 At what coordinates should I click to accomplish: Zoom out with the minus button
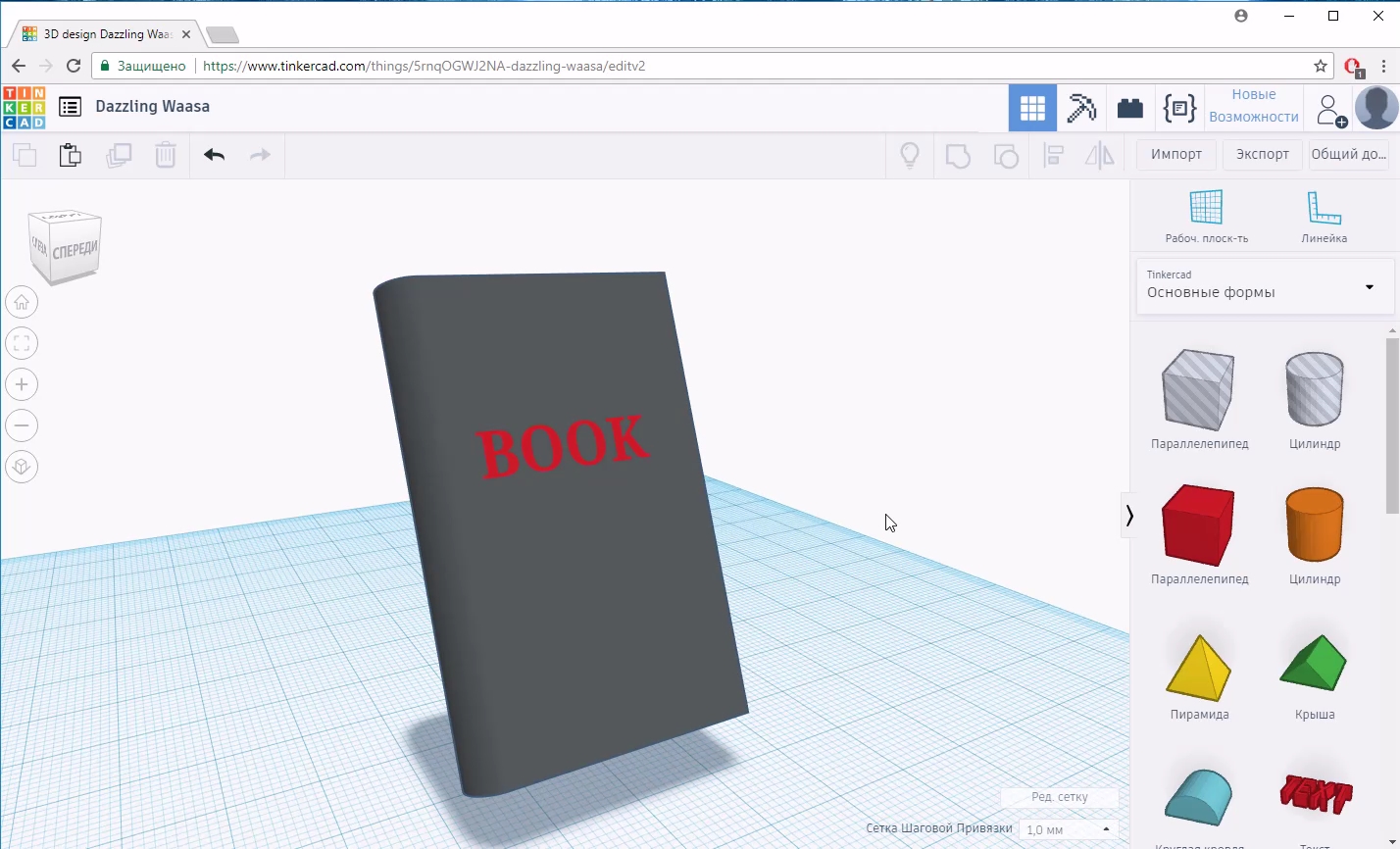[x=22, y=425]
